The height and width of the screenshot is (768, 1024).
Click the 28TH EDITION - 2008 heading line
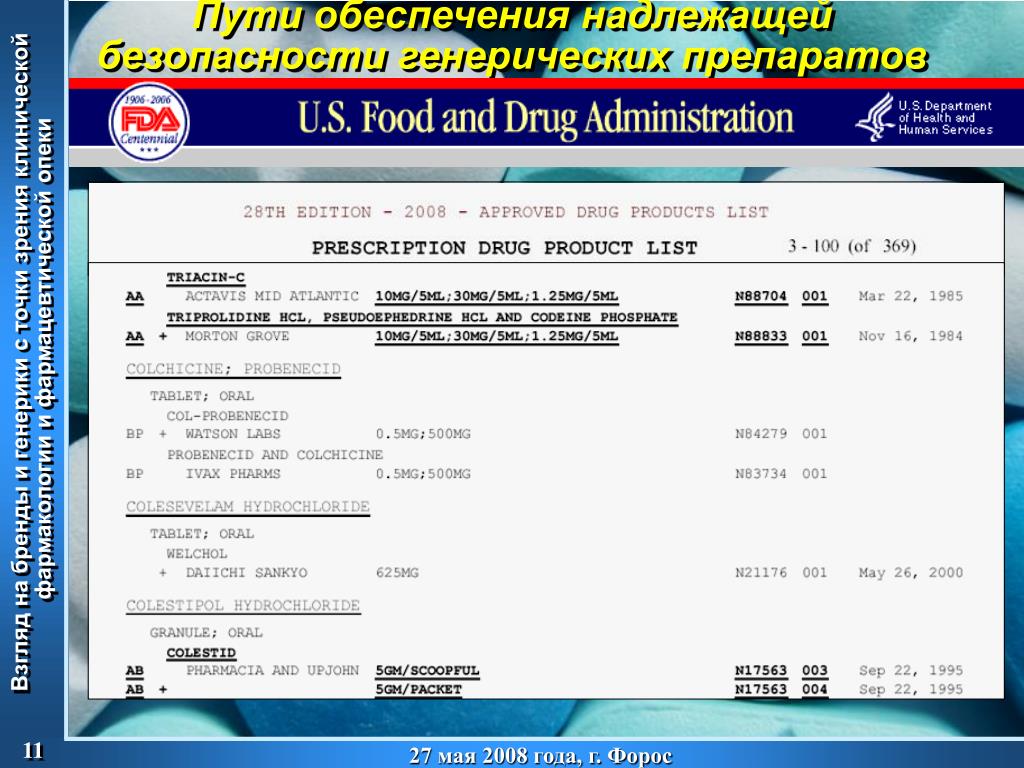[x=505, y=212]
